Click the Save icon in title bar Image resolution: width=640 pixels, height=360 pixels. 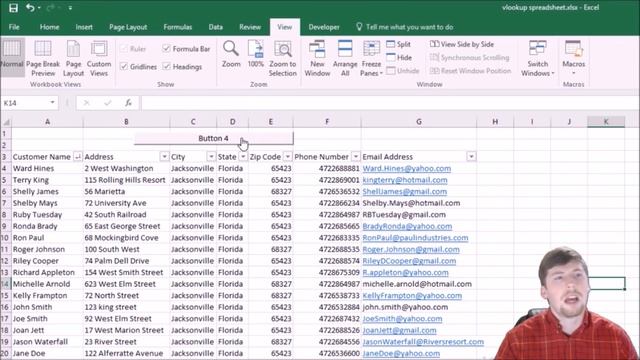point(13,8)
